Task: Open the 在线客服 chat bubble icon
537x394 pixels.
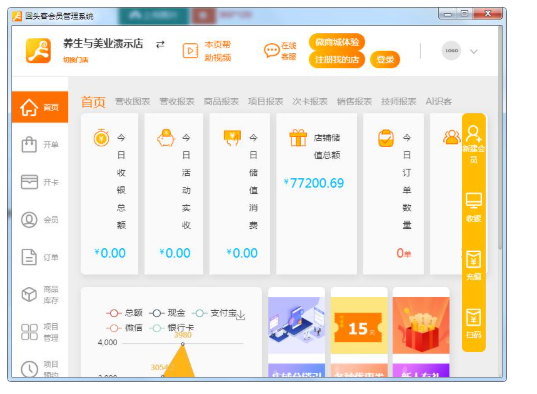Action: [x=272, y=50]
